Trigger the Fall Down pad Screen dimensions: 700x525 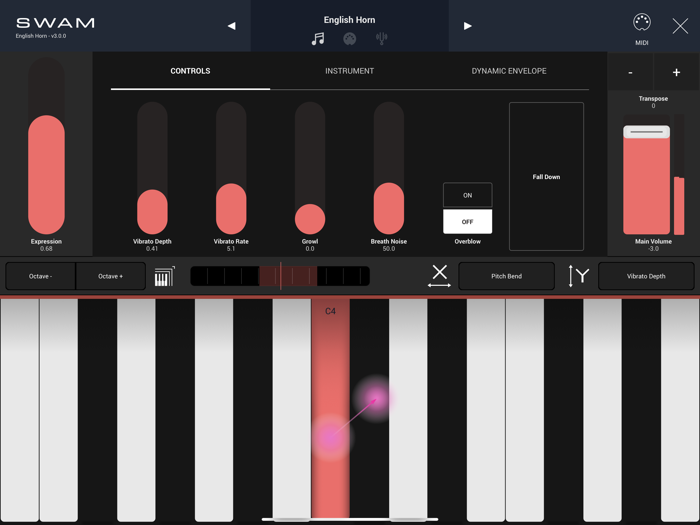[x=546, y=176]
